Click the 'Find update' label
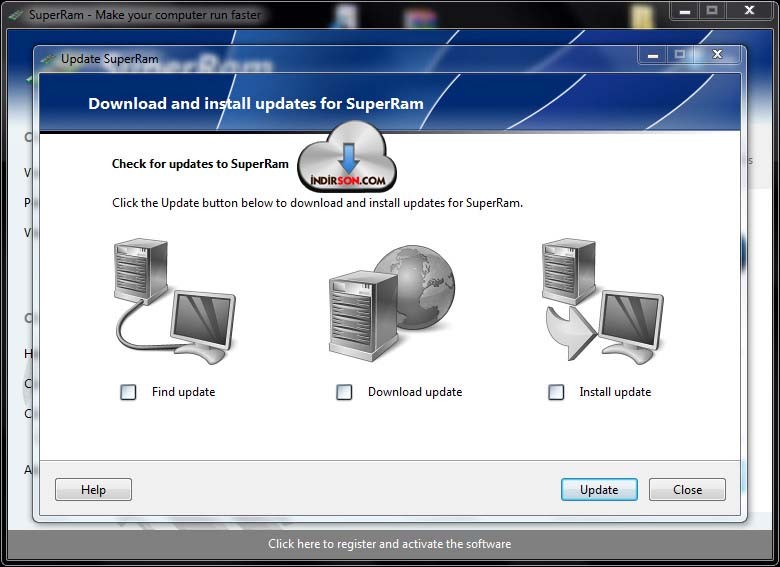This screenshot has height=567, width=780. (x=184, y=392)
